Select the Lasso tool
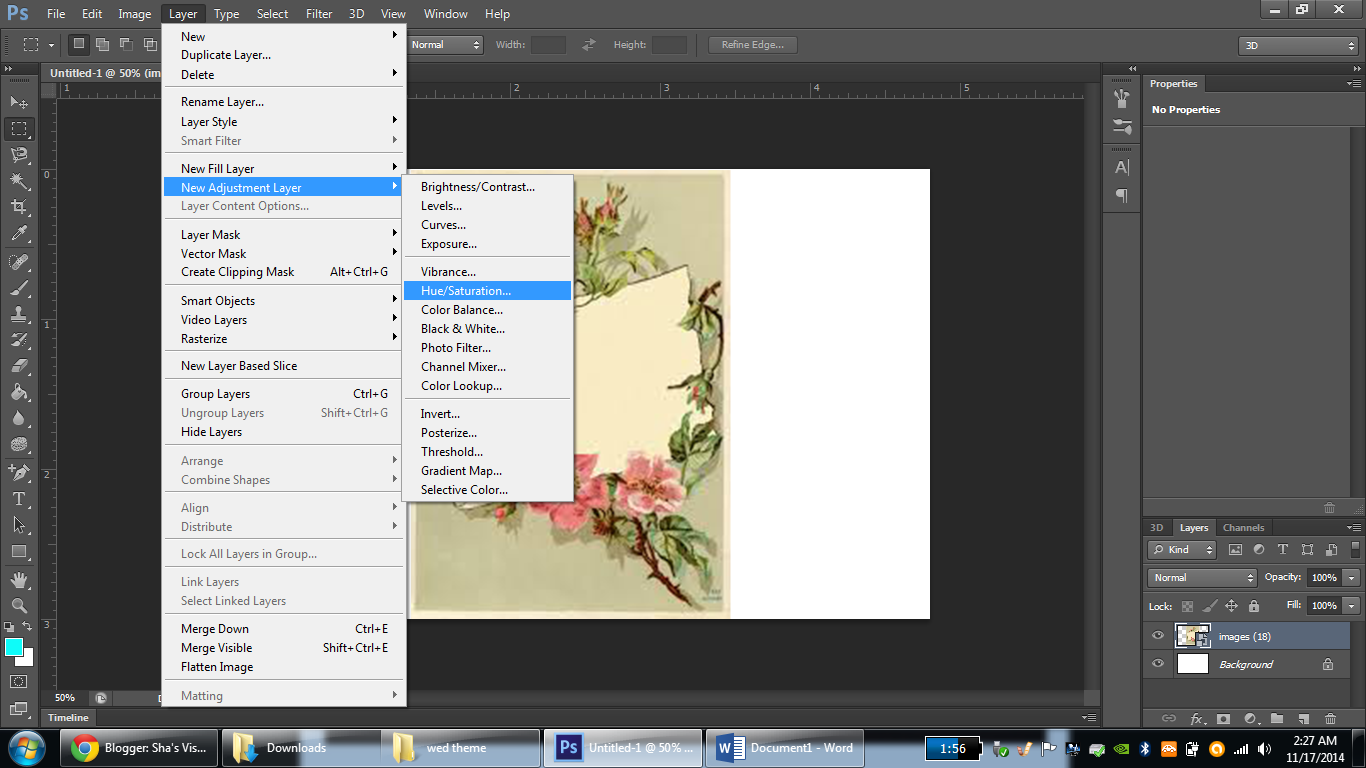Image resolution: width=1366 pixels, height=768 pixels. pos(19,155)
